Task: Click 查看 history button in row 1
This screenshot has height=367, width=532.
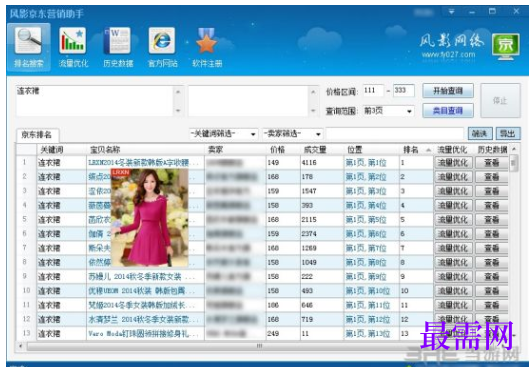Action: point(491,163)
